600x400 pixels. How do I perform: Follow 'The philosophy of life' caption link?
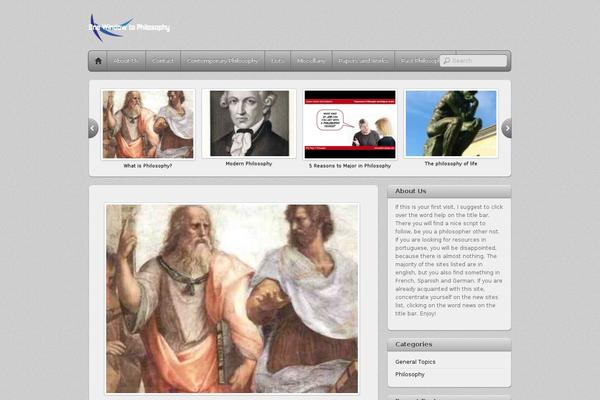coord(451,163)
